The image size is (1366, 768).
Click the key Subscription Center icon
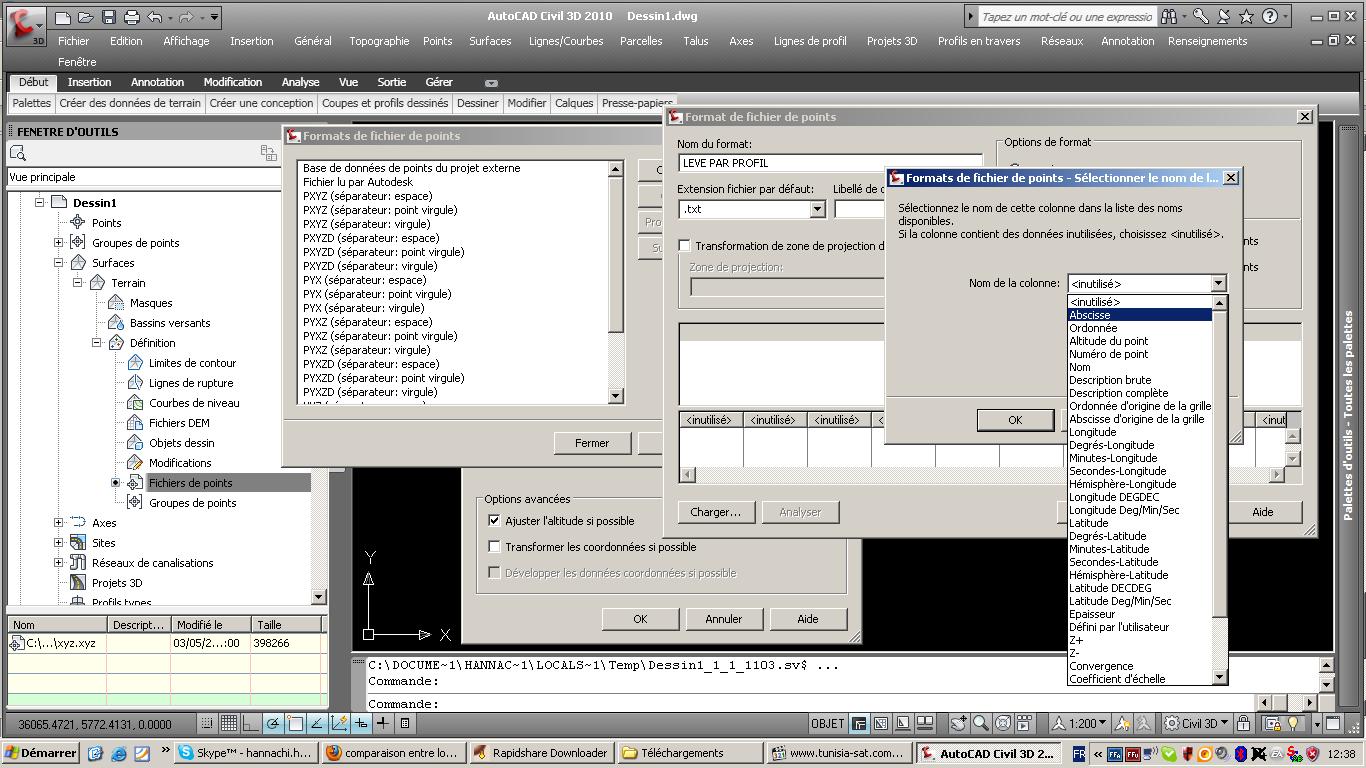pos(1200,17)
